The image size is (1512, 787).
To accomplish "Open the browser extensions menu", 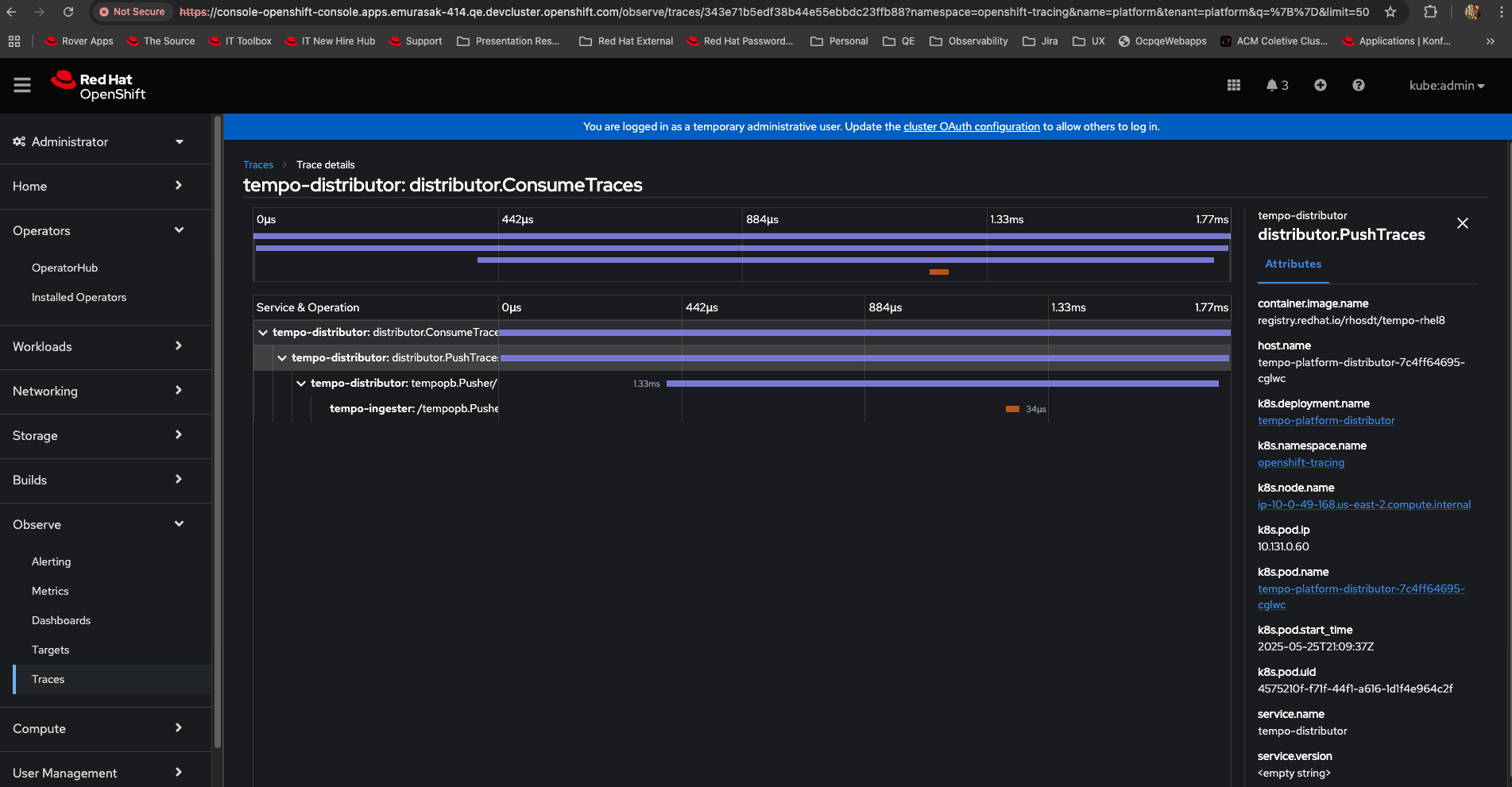I will (x=1430, y=12).
